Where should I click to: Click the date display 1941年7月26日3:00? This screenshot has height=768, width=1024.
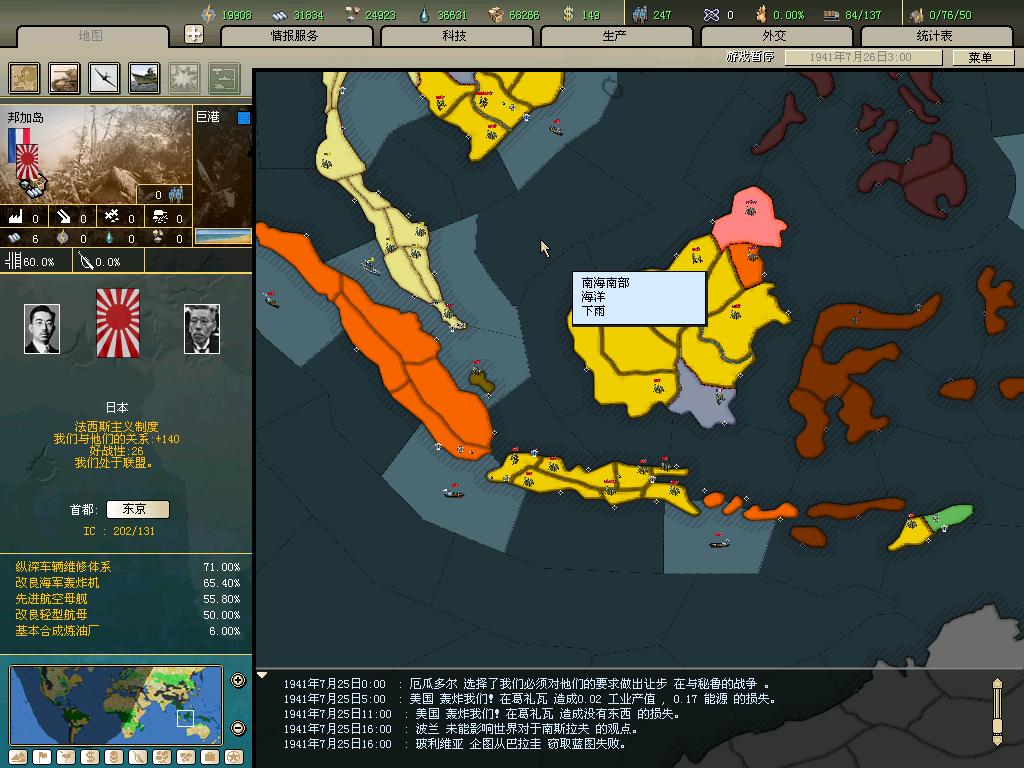pyautogui.click(x=862, y=57)
